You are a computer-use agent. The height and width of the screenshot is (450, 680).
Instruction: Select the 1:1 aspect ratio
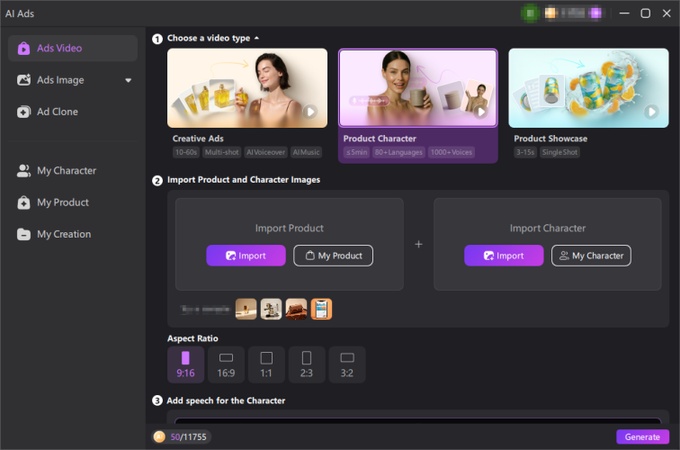click(x=266, y=364)
